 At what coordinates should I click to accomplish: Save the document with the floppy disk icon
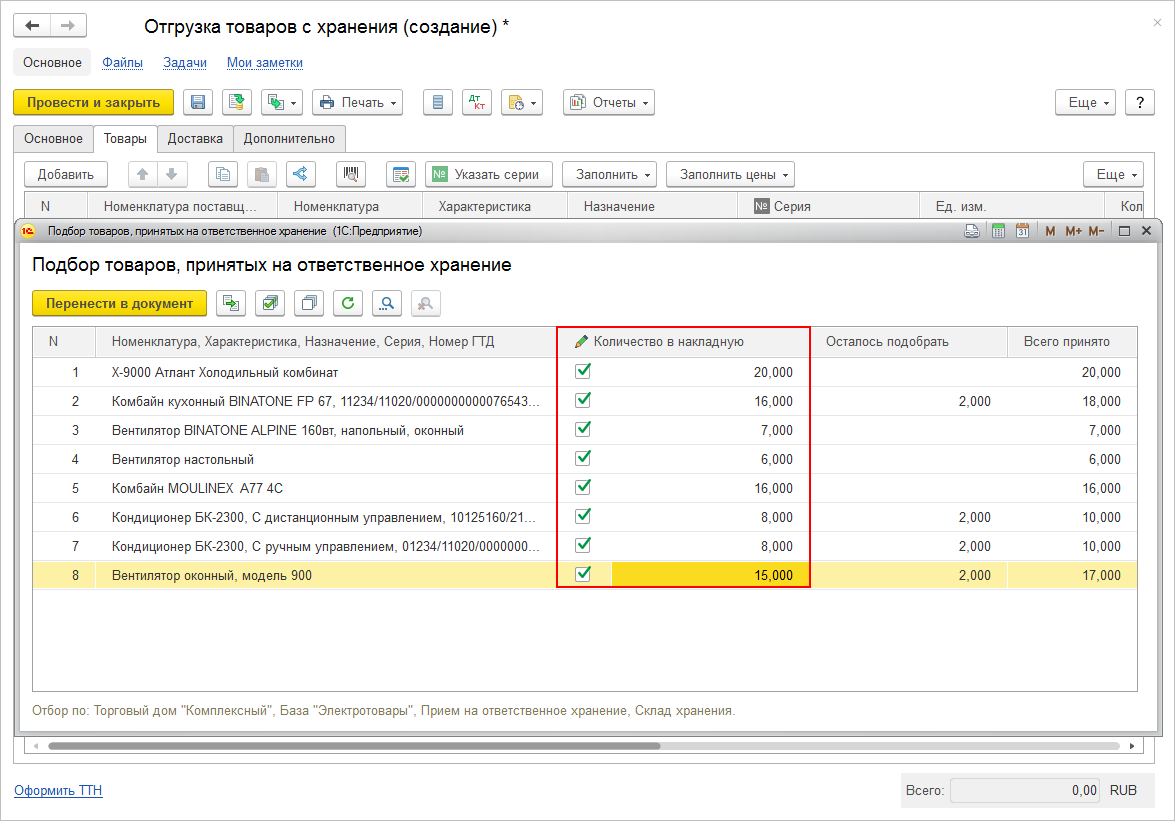tap(198, 103)
